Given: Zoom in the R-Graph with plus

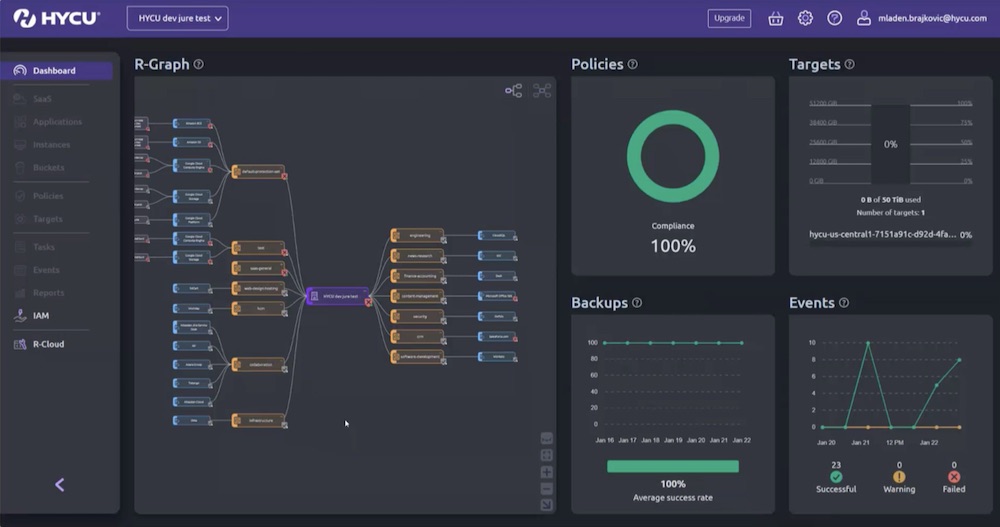Looking at the screenshot, I should pyautogui.click(x=547, y=473).
